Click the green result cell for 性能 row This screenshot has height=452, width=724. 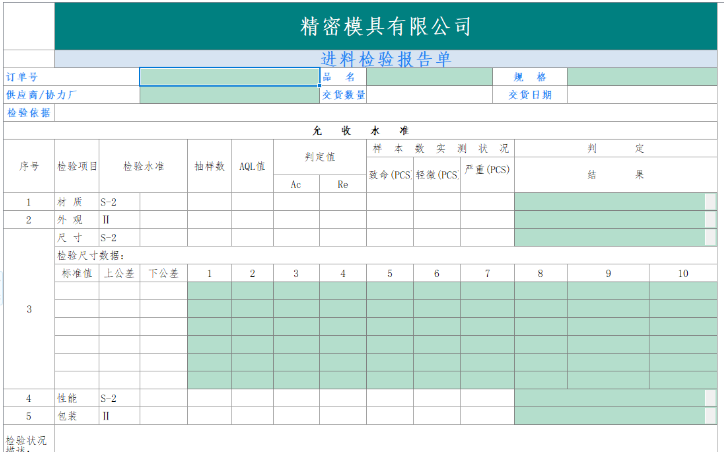click(610, 398)
